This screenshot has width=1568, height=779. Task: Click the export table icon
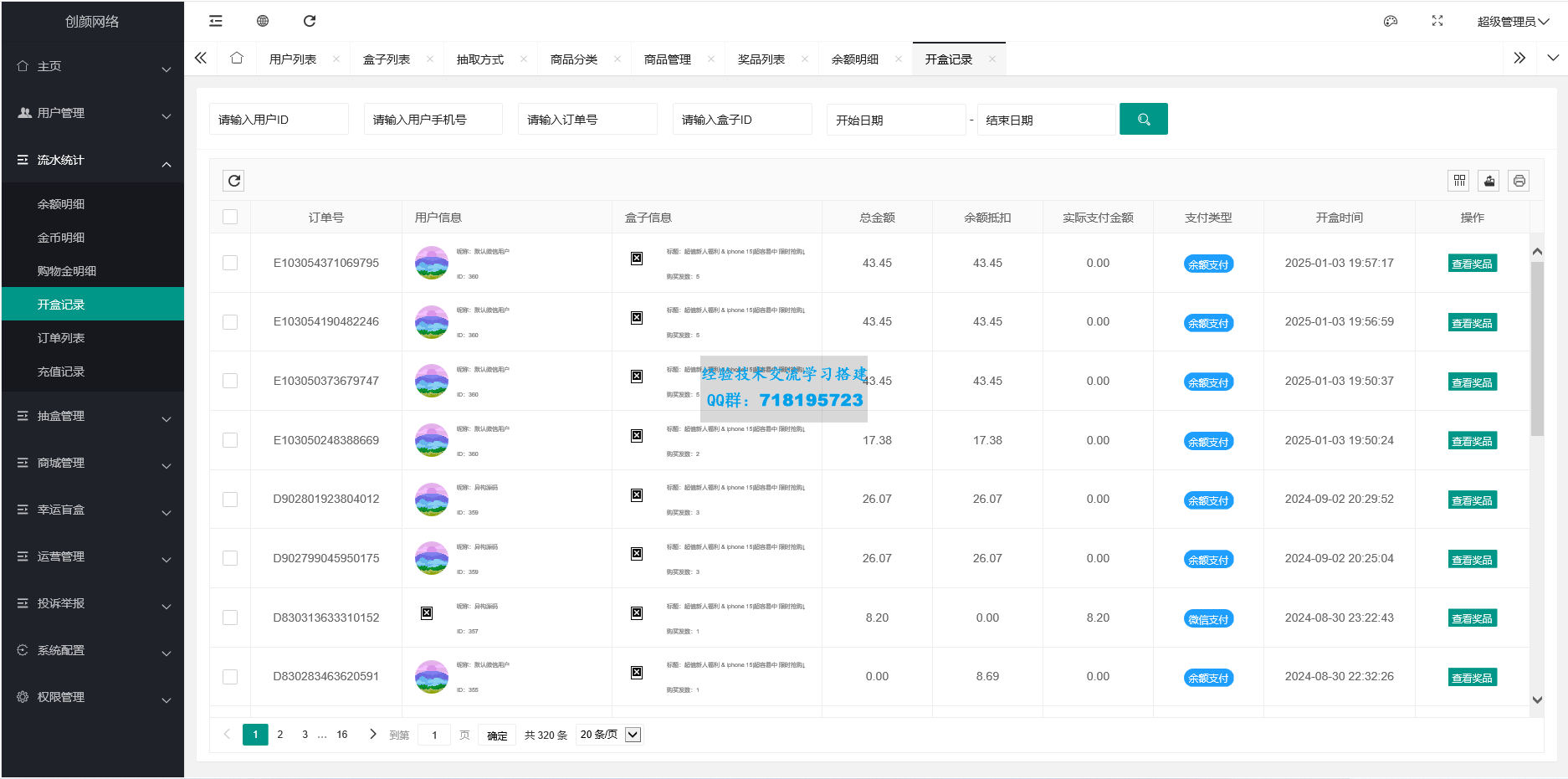[1489, 181]
